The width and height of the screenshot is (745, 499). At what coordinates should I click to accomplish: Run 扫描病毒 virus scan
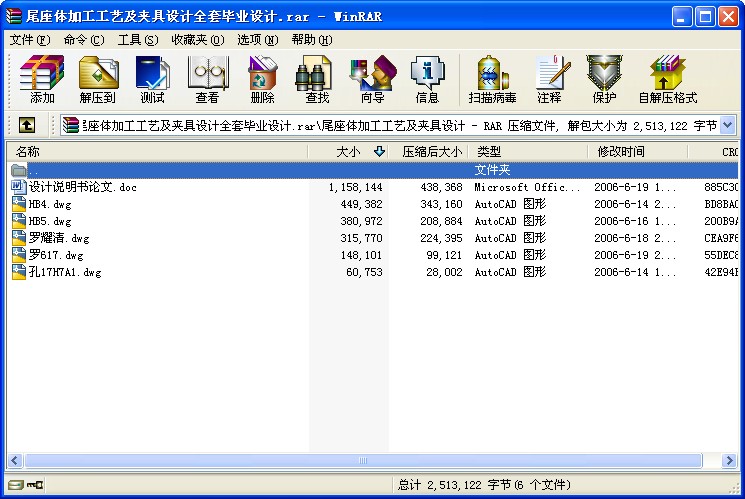pyautogui.click(x=494, y=79)
